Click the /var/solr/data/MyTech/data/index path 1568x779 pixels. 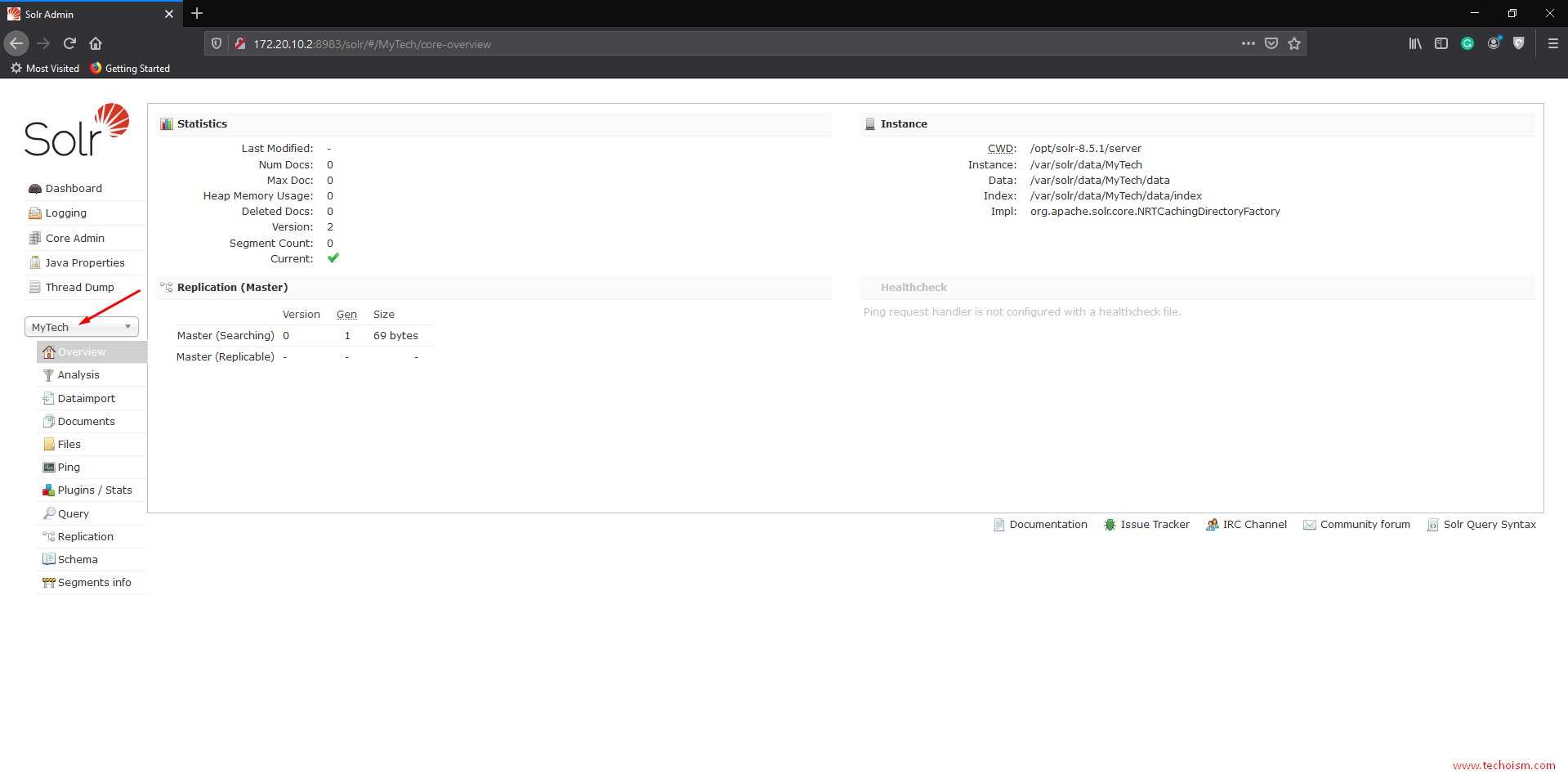click(1115, 196)
